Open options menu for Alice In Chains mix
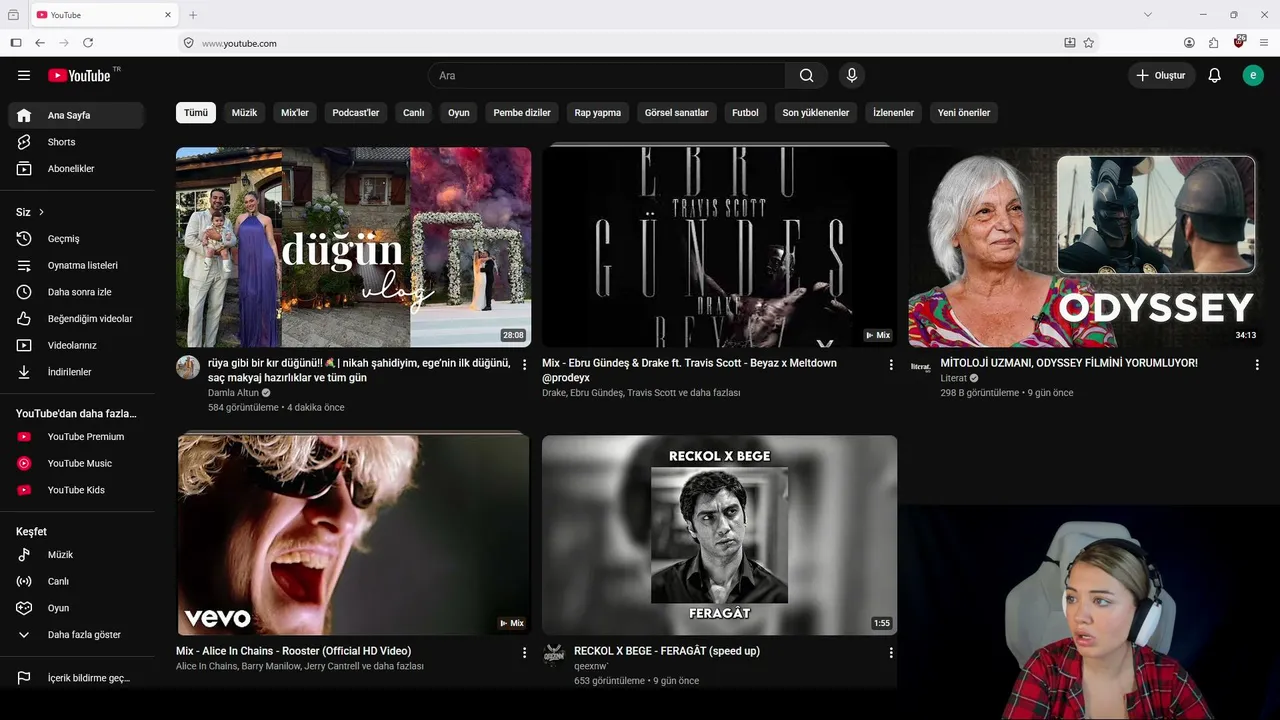This screenshot has height=720, width=1280. click(524, 653)
